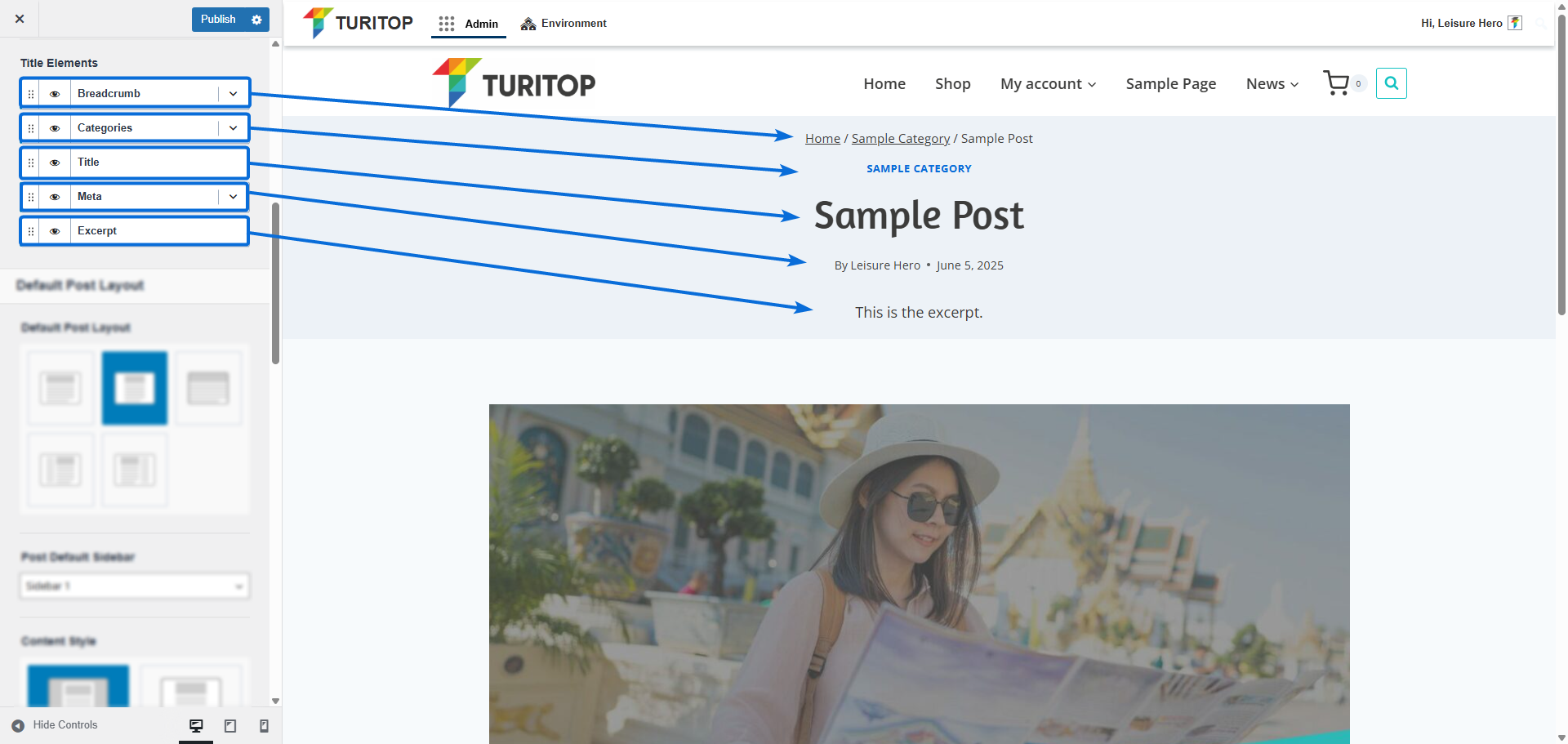Follow the Sample Category breadcrumb link
The width and height of the screenshot is (1568, 744).
click(900, 139)
